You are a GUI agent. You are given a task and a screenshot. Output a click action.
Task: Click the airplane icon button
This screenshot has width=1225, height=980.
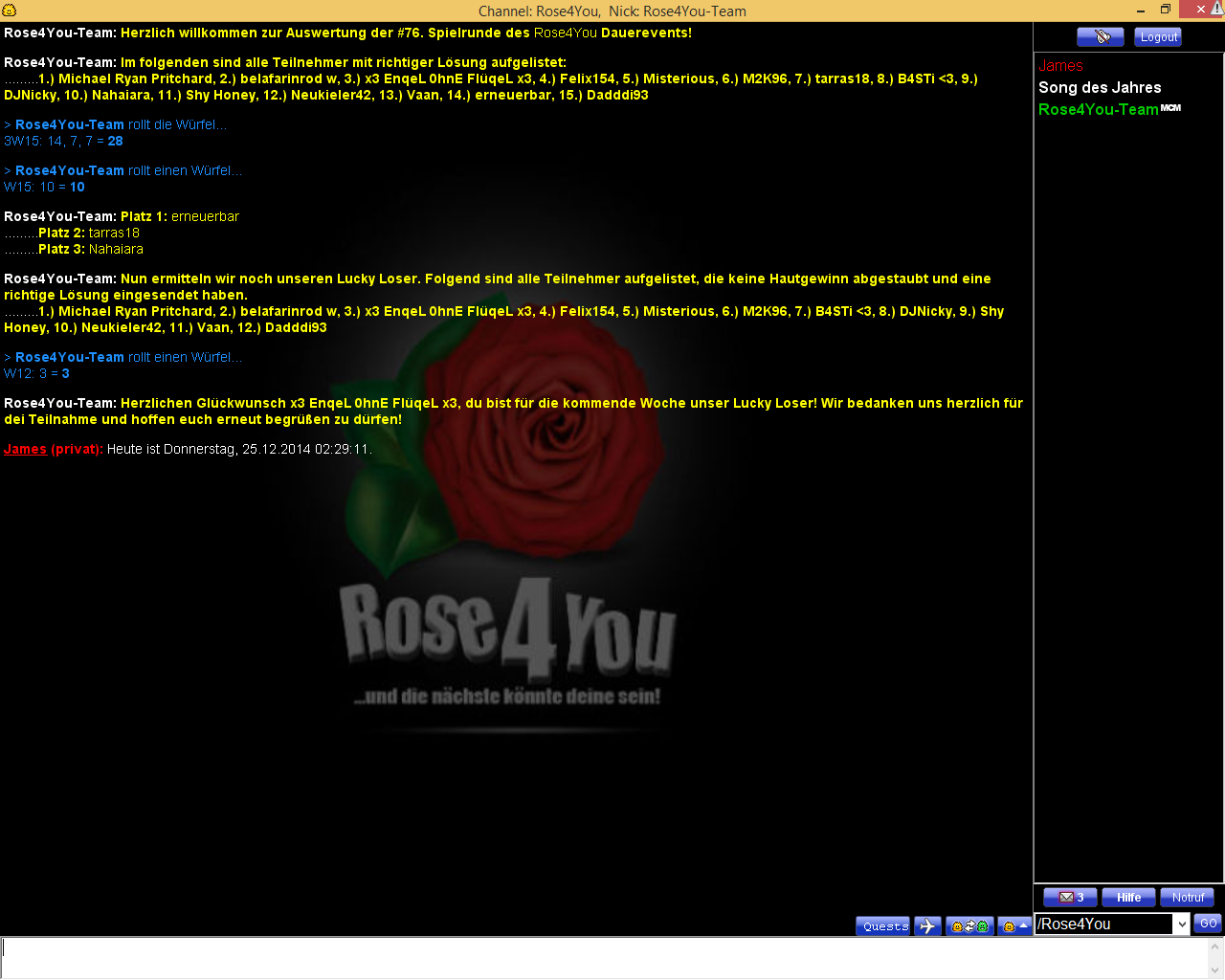click(927, 925)
